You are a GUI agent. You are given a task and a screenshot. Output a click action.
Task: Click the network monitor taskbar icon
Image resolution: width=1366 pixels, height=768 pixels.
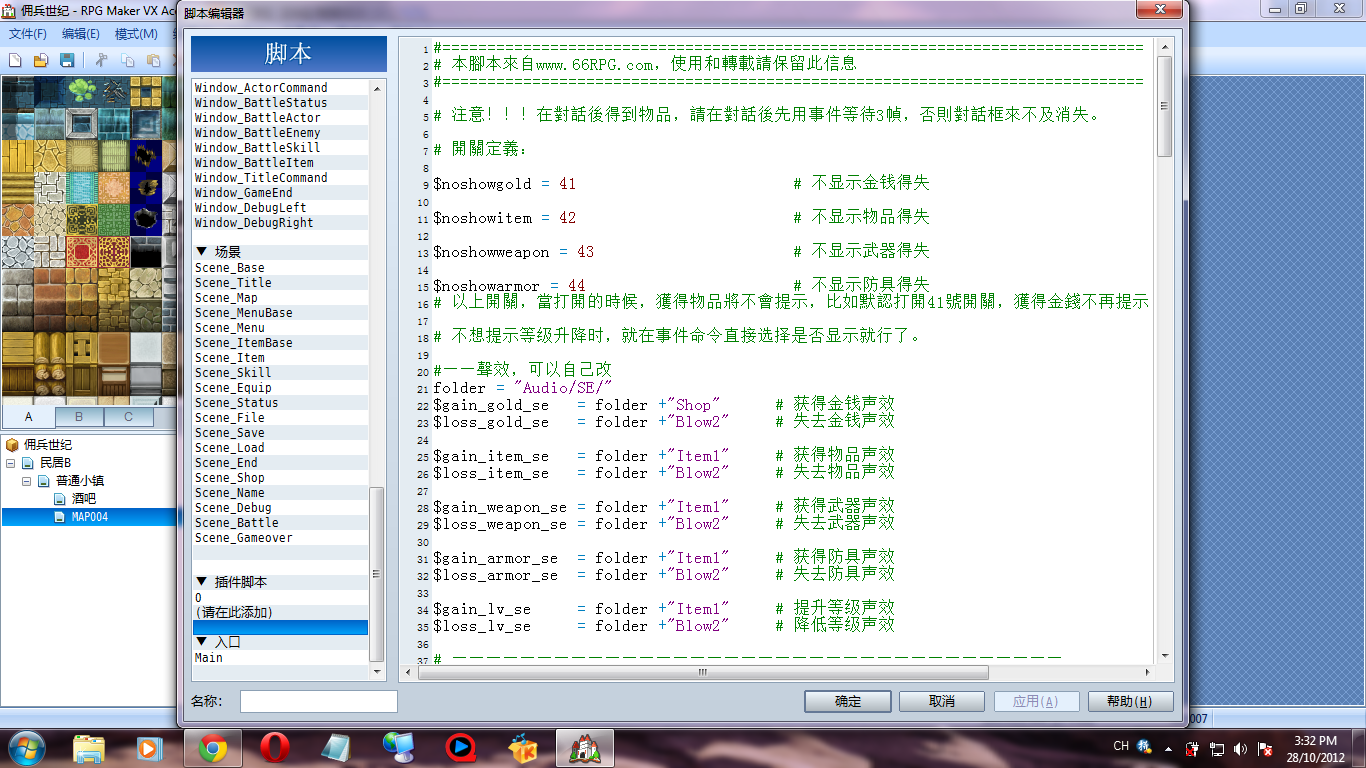tap(398, 748)
